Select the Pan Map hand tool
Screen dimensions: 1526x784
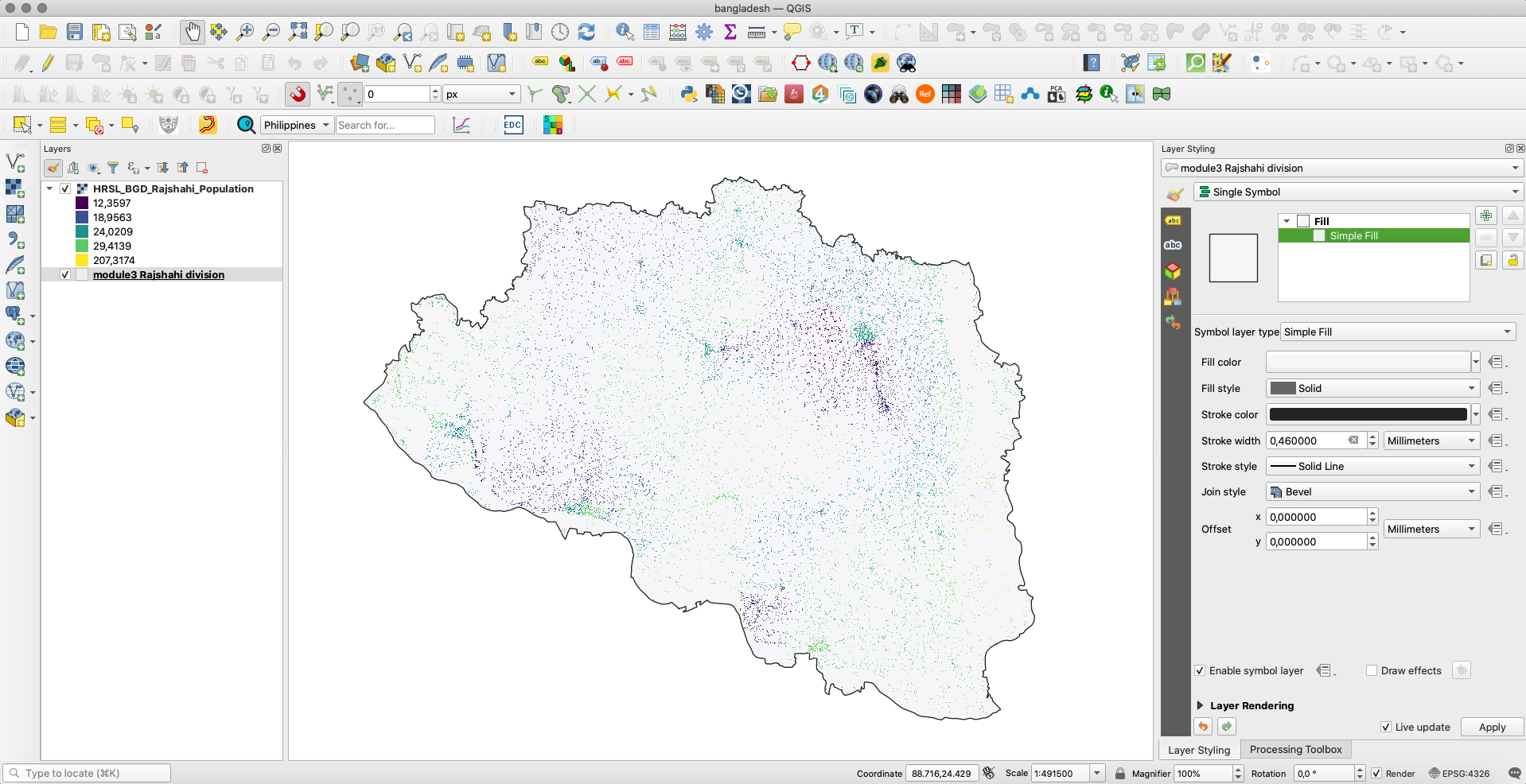tap(192, 32)
